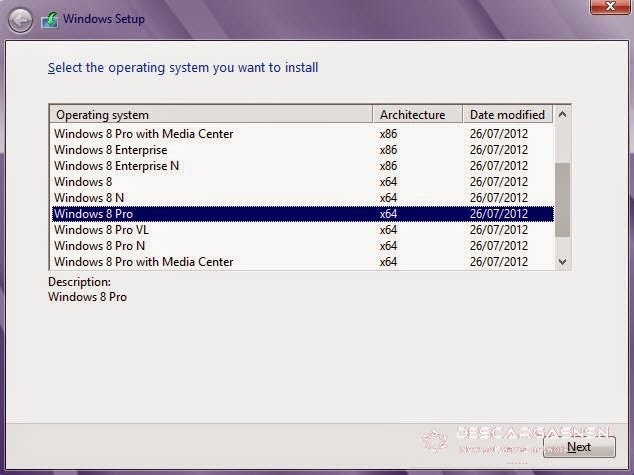This screenshot has width=634, height=475.
Task: Click the list scrollbar thumb
Action: [562, 200]
